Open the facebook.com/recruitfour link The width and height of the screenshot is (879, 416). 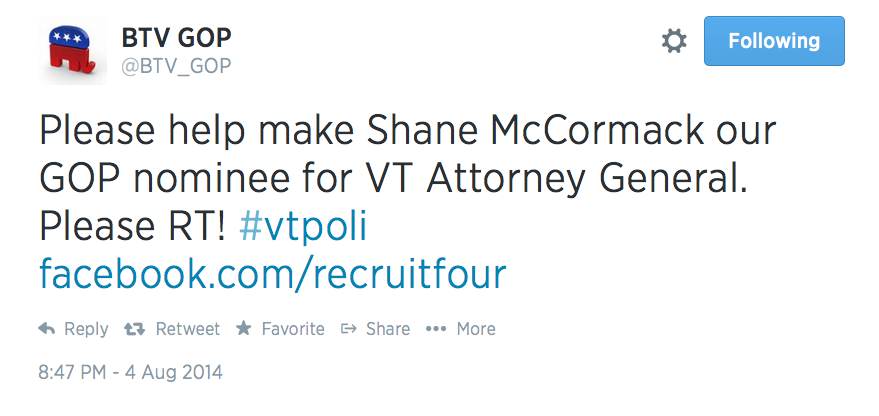pyautogui.click(x=273, y=273)
